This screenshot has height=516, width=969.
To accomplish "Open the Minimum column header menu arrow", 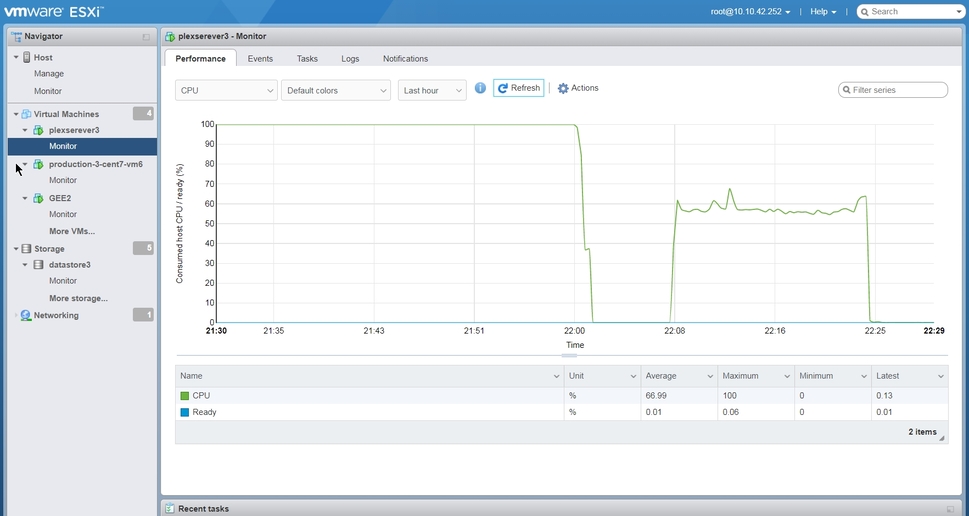I will pos(863,376).
